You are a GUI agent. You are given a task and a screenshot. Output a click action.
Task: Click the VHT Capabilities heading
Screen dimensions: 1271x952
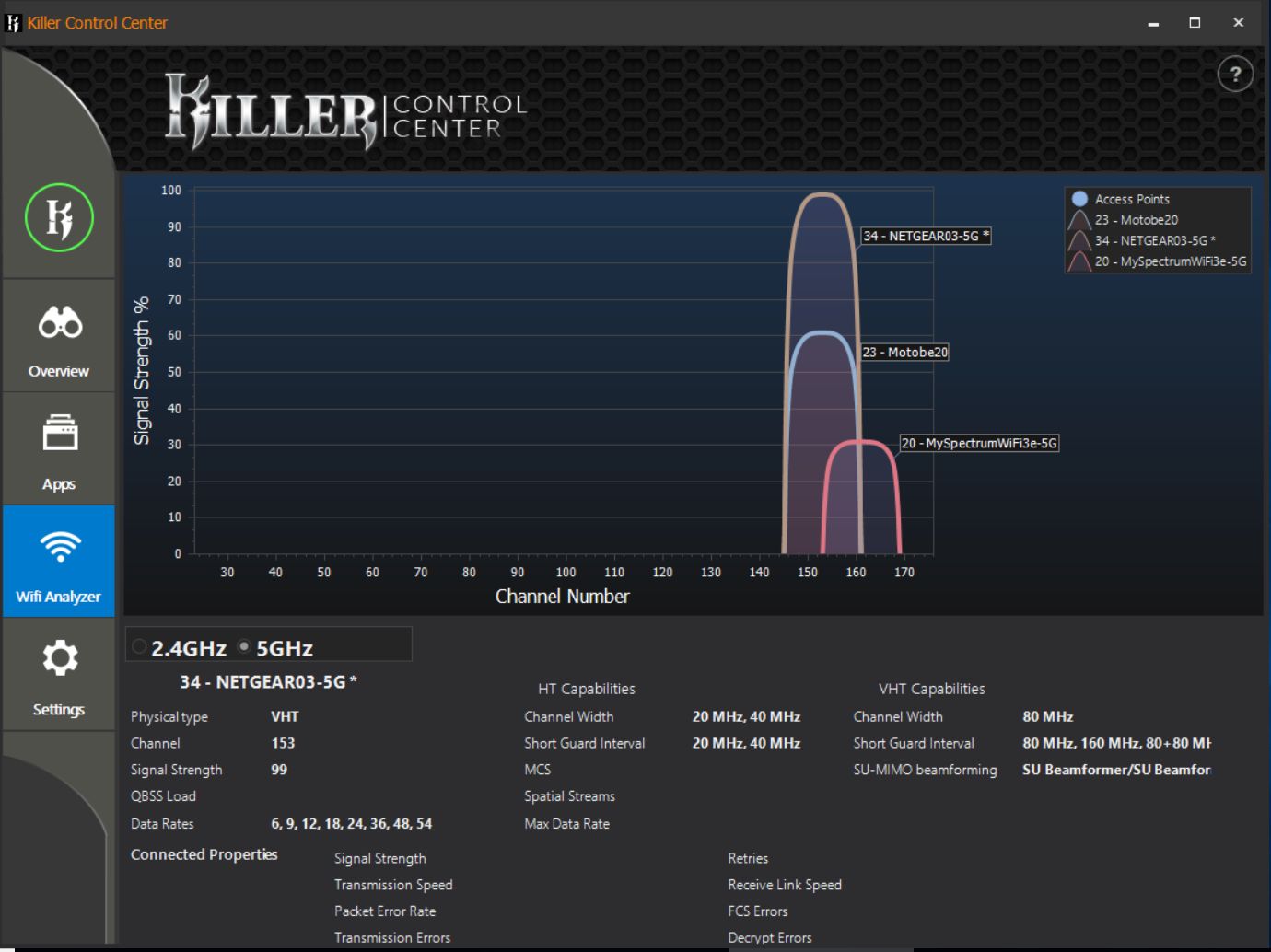click(x=931, y=689)
